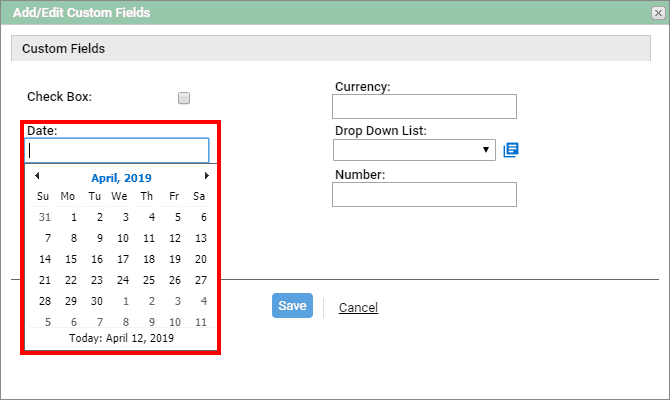Screen dimensions: 670x400
Task: Save the custom fields
Action: pos(292,306)
